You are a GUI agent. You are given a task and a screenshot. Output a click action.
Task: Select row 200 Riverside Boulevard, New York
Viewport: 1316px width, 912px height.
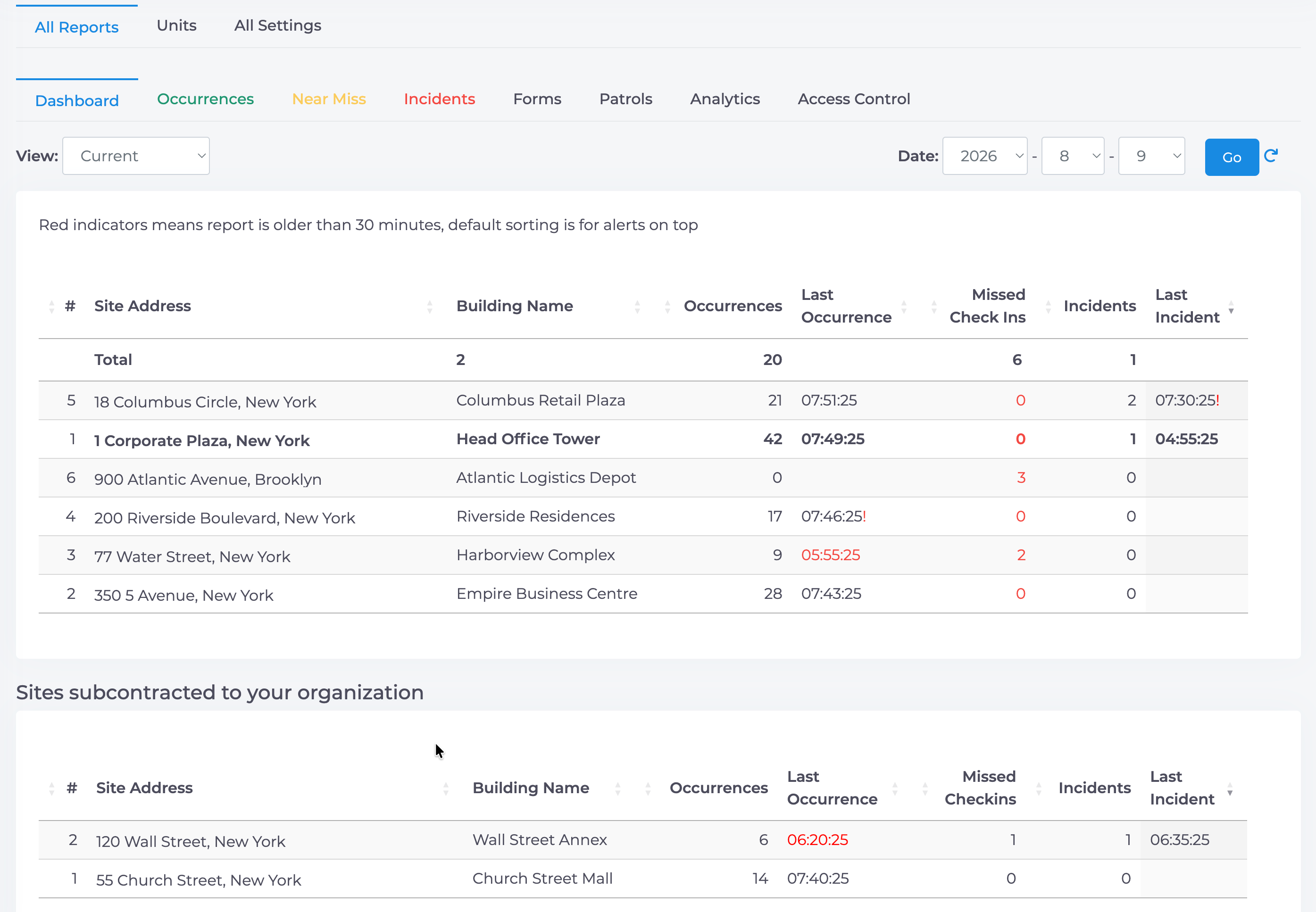643,516
